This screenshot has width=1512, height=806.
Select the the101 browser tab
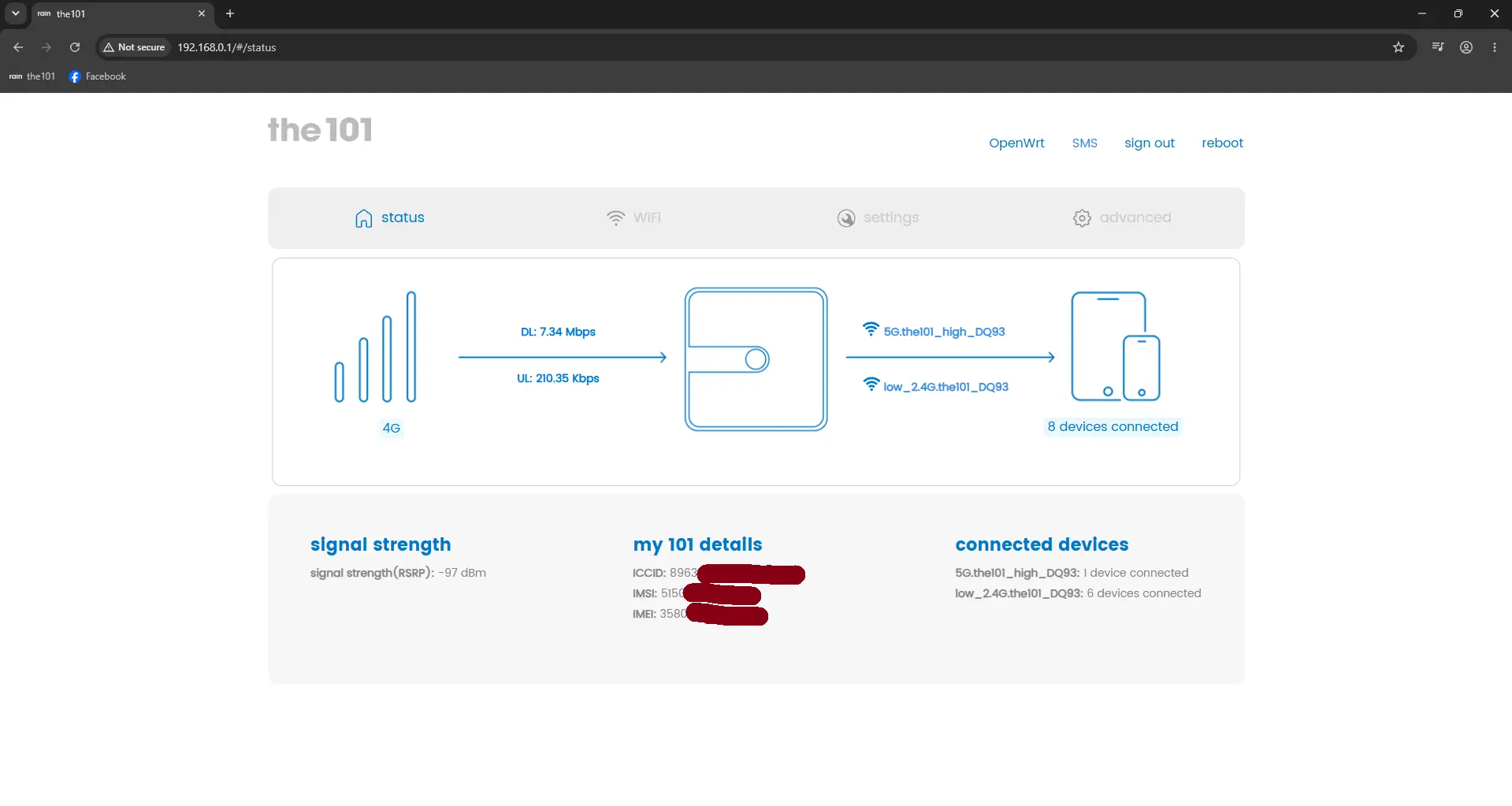coord(122,14)
